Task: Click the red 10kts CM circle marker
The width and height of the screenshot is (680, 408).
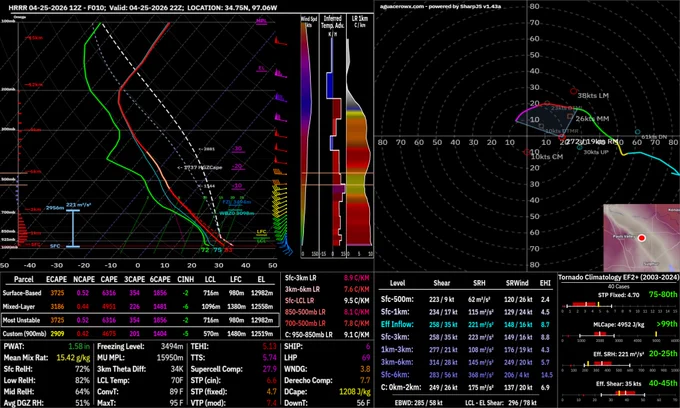Action: point(526,152)
